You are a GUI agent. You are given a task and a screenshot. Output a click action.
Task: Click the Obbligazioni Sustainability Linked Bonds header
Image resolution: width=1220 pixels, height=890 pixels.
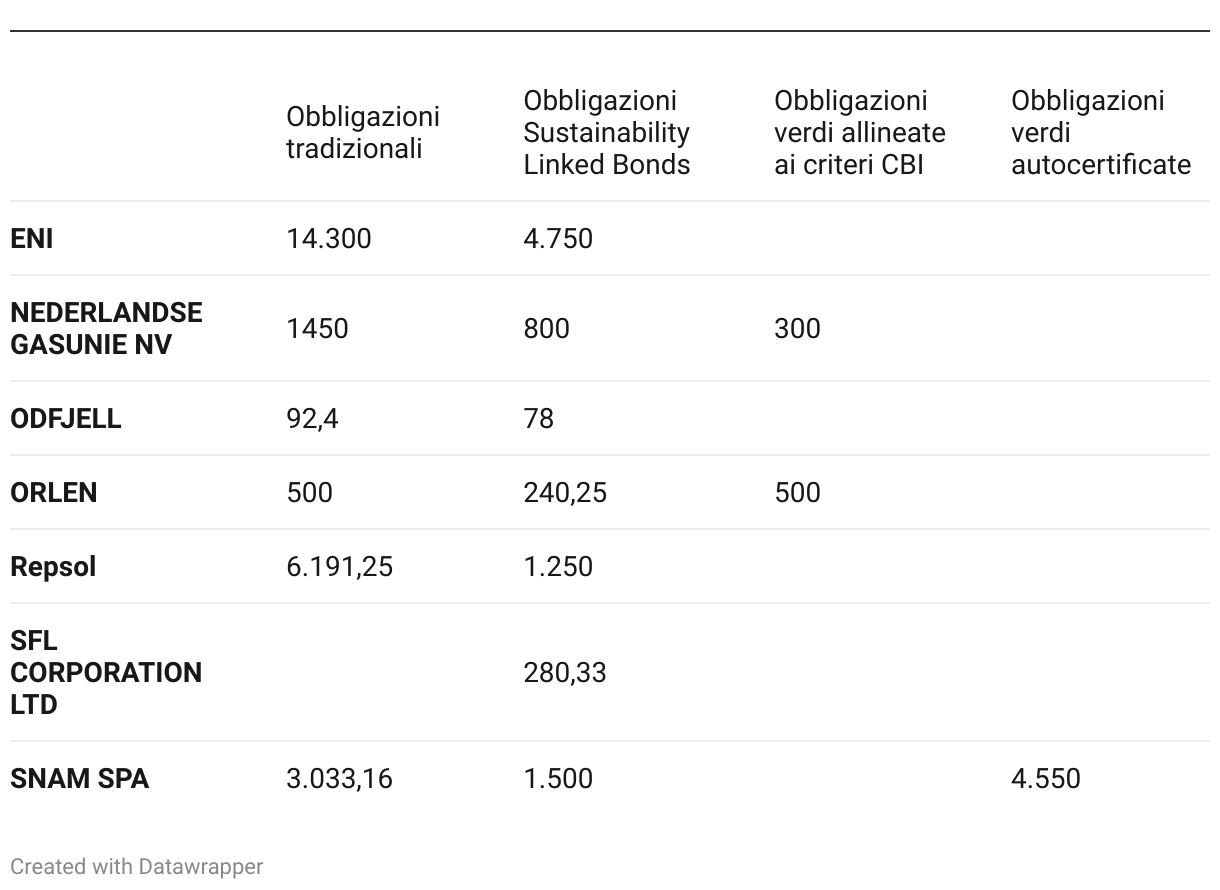coord(606,133)
